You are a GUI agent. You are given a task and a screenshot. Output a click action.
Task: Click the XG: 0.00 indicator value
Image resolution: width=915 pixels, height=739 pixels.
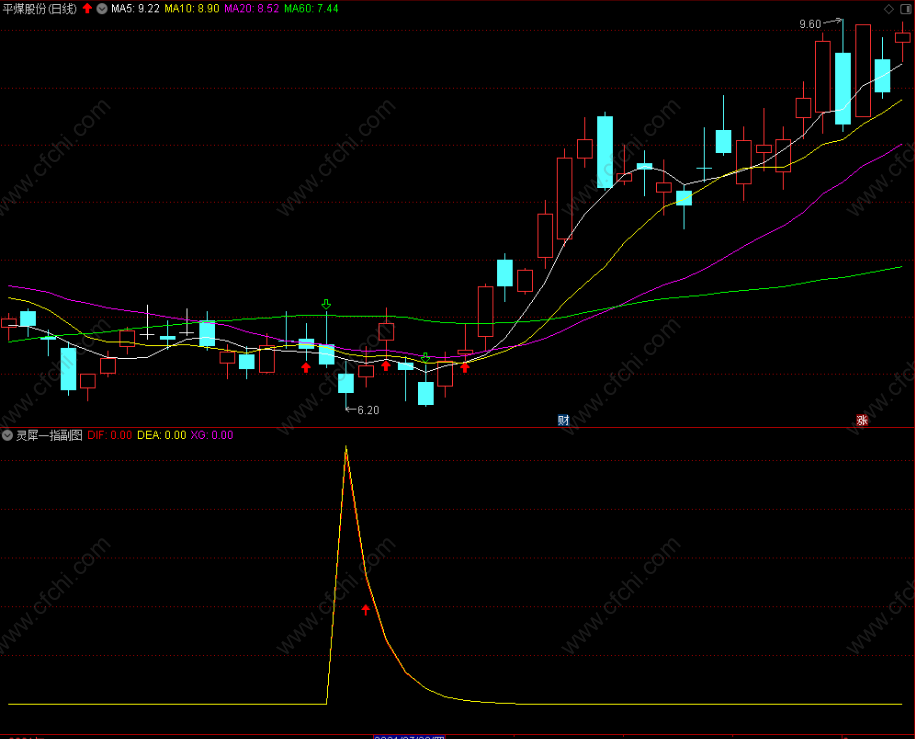coord(212,435)
